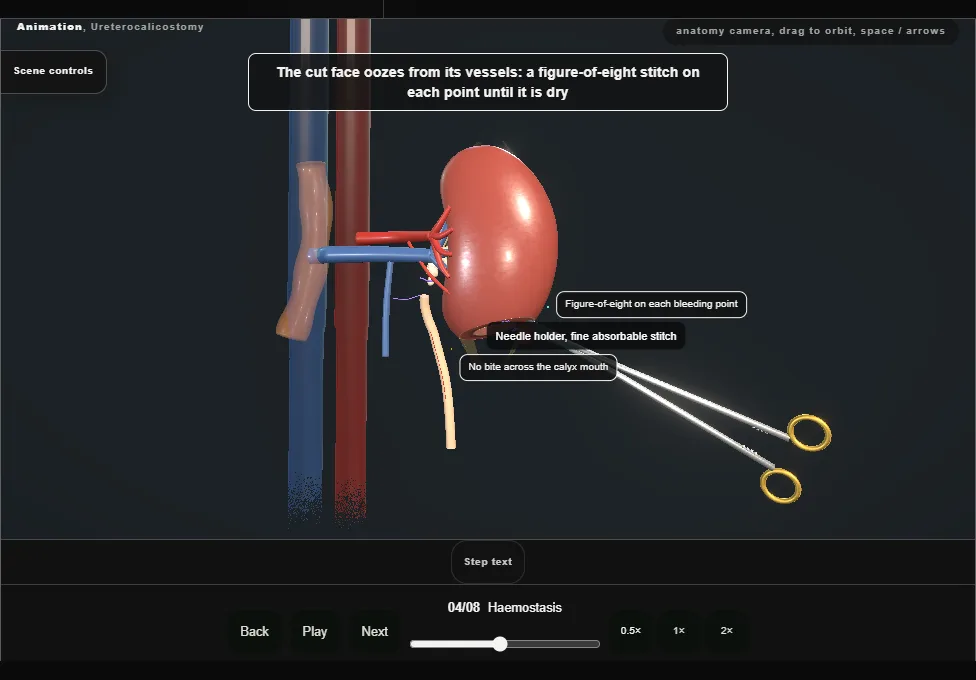Play the animation
976x680 pixels.
pos(314,631)
